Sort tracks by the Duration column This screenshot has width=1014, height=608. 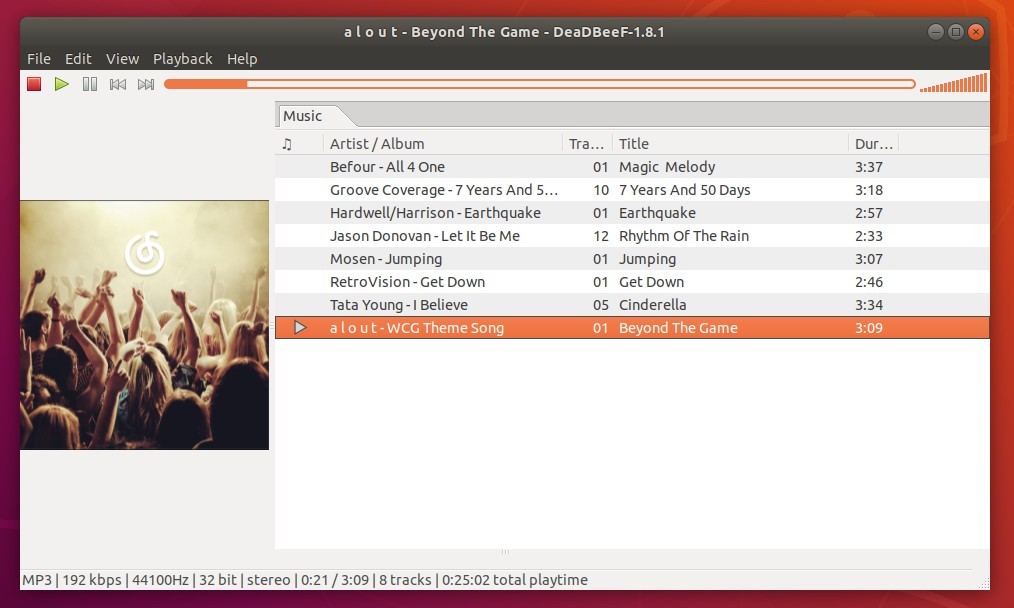tap(873, 143)
